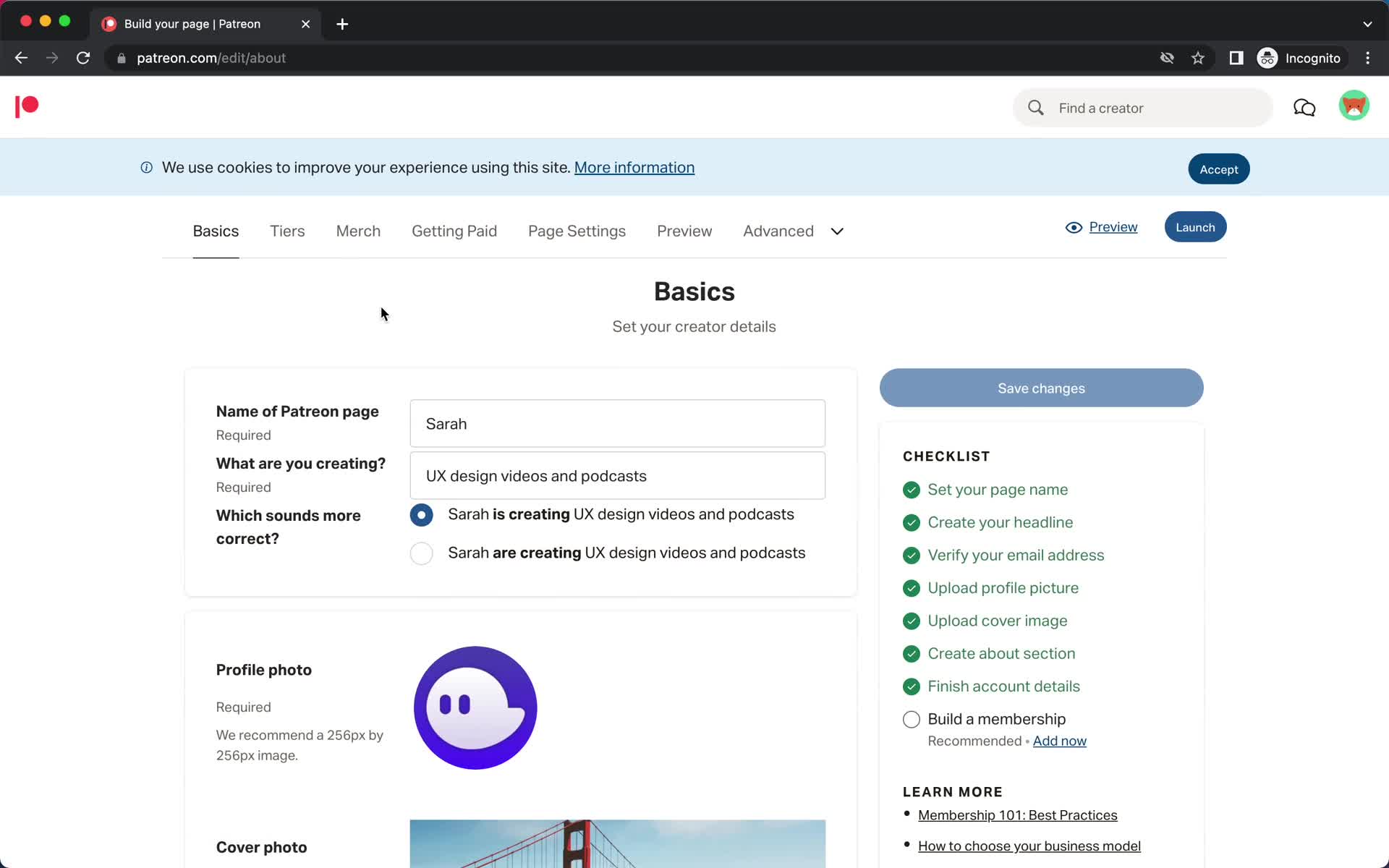Open Membership 101: Best Practices link
Image resolution: width=1389 pixels, height=868 pixels.
coord(1018,816)
